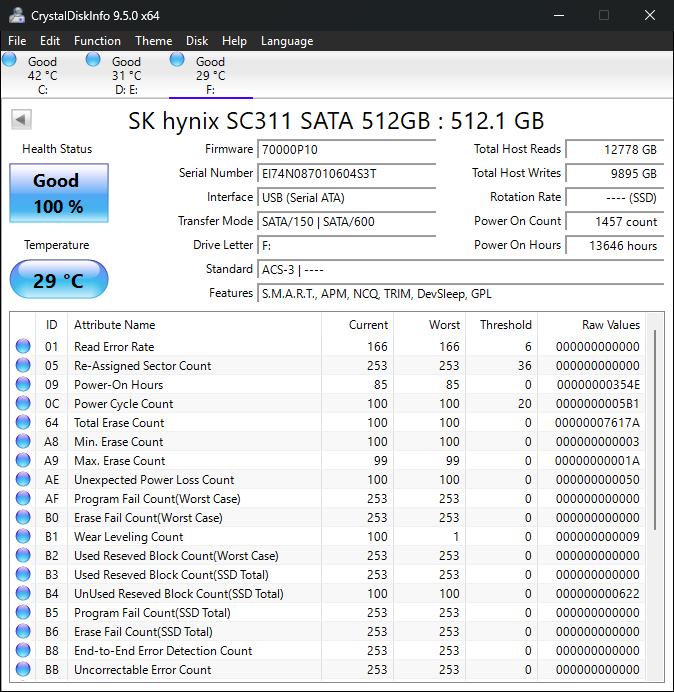Select the Wear Leveling Count row text
Image resolution: width=674 pixels, height=692 pixels.
(128, 537)
